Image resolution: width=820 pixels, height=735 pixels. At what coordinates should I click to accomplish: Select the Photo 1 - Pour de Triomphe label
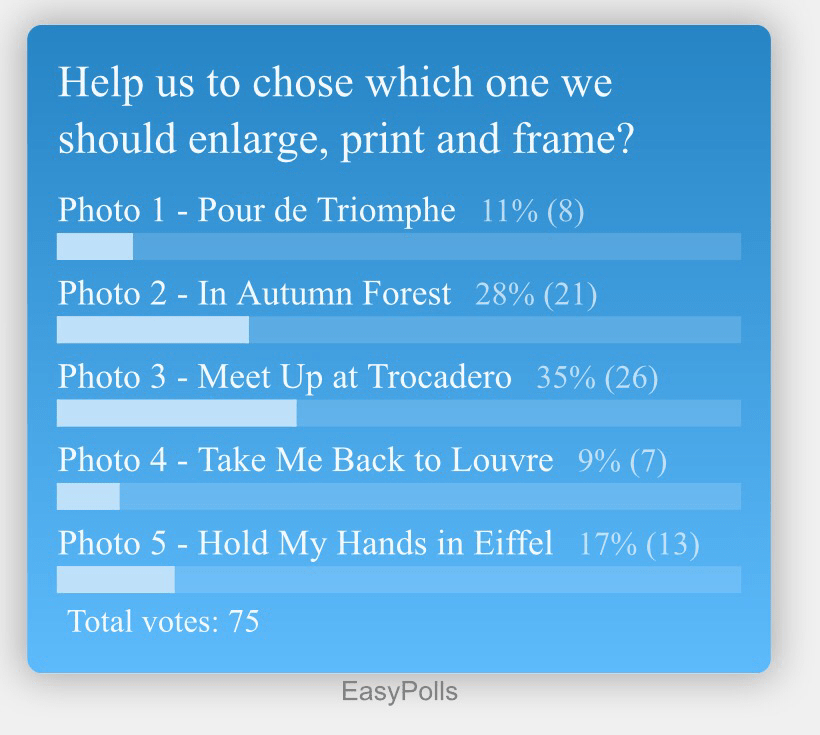(x=256, y=211)
